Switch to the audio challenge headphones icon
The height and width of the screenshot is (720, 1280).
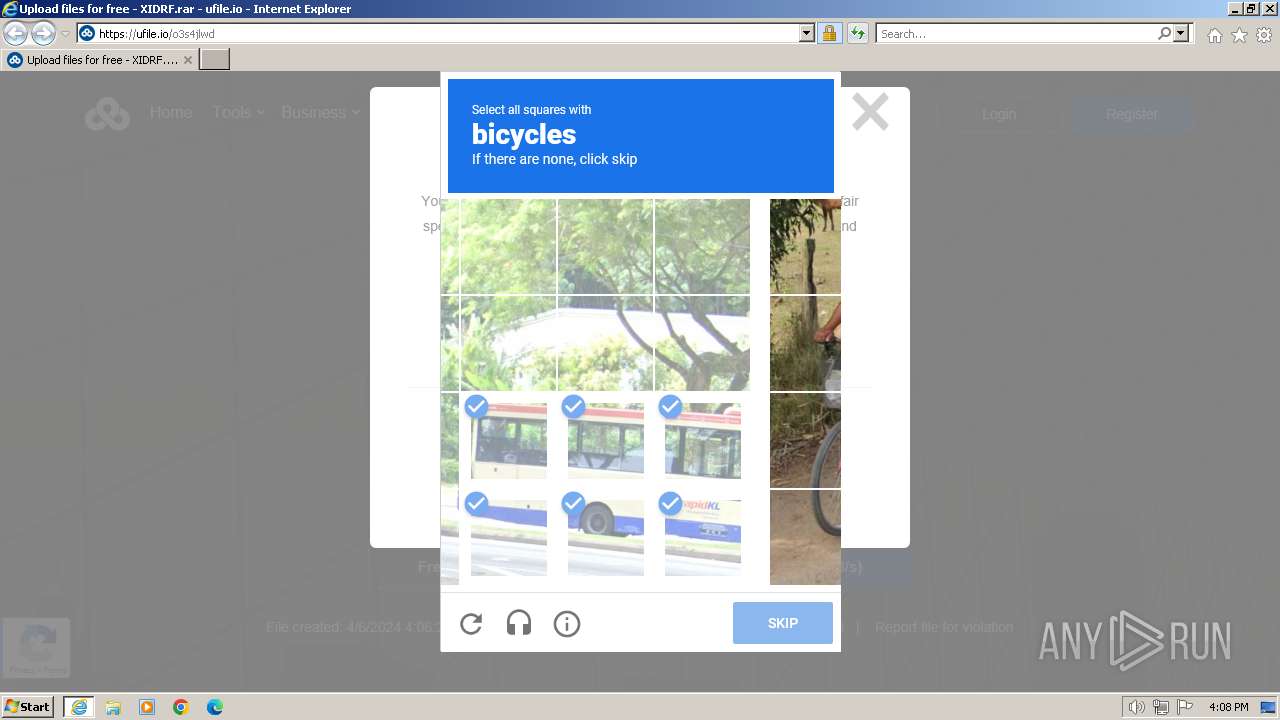[x=519, y=624]
